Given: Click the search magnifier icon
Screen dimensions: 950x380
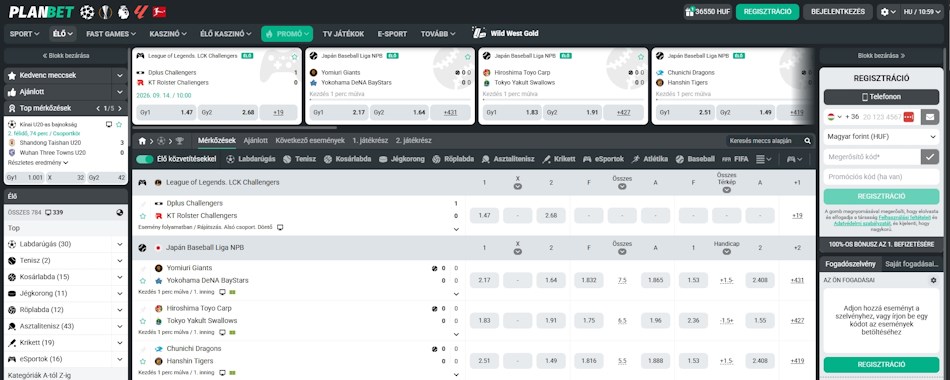Looking at the screenshot, I should [808, 141].
